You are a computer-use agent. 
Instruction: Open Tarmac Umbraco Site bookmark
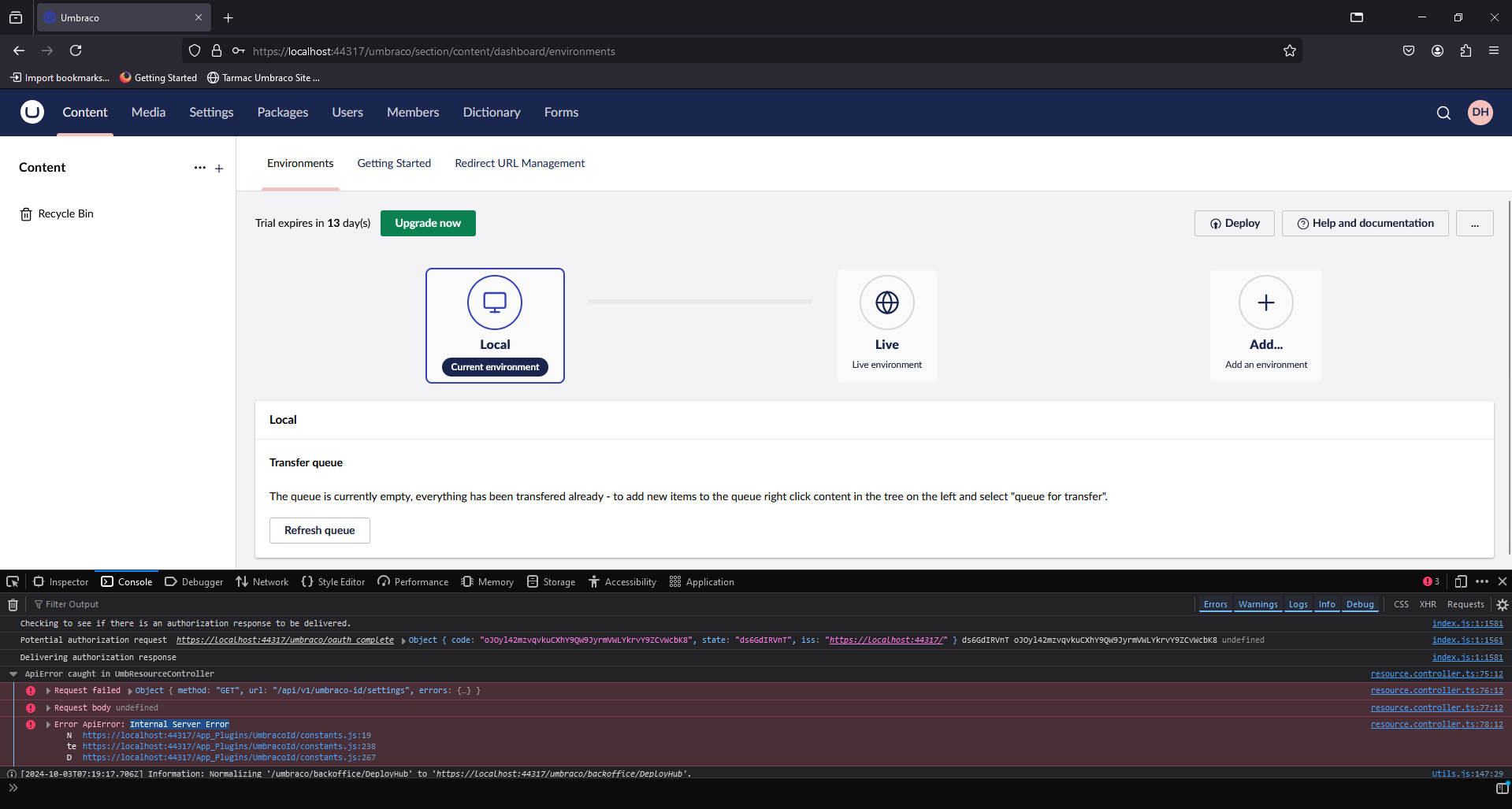[263, 78]
